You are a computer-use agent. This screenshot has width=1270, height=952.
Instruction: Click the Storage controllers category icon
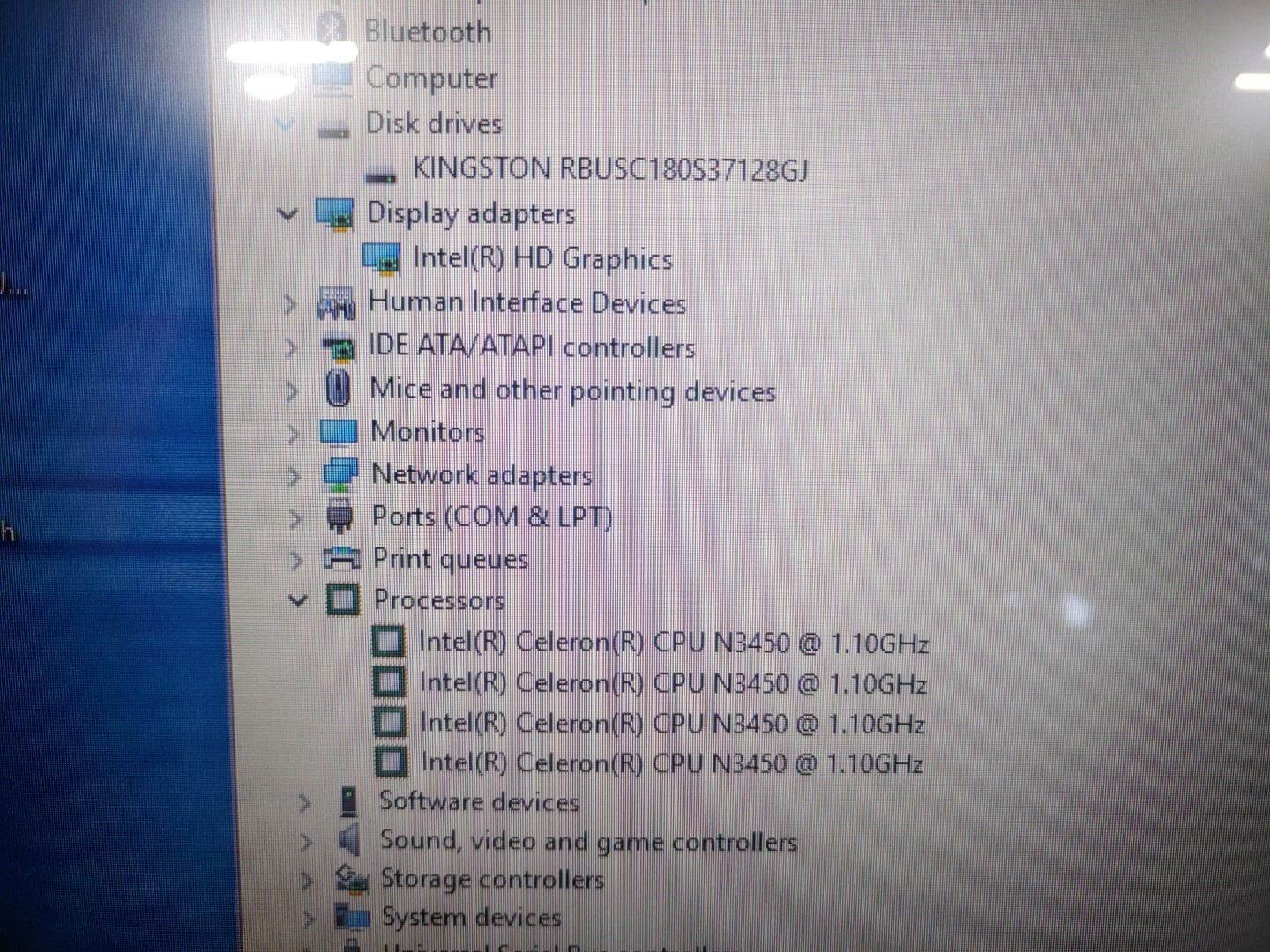pos(352,879)
